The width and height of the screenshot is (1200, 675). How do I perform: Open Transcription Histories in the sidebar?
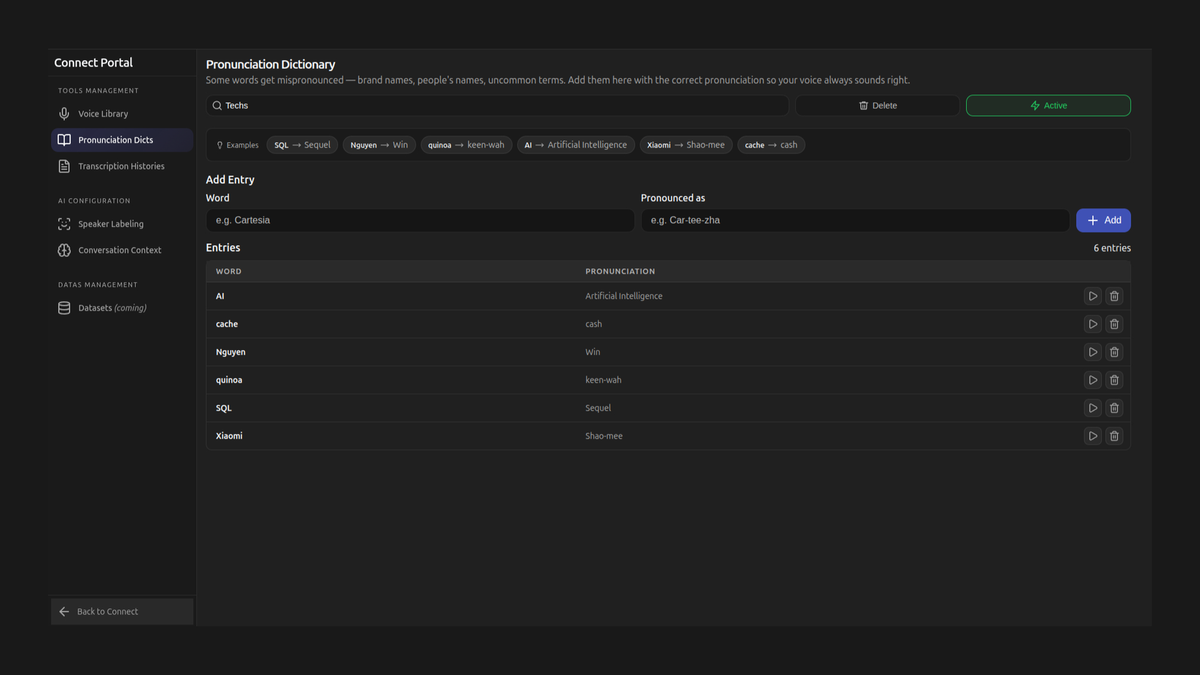pos(122,166)
